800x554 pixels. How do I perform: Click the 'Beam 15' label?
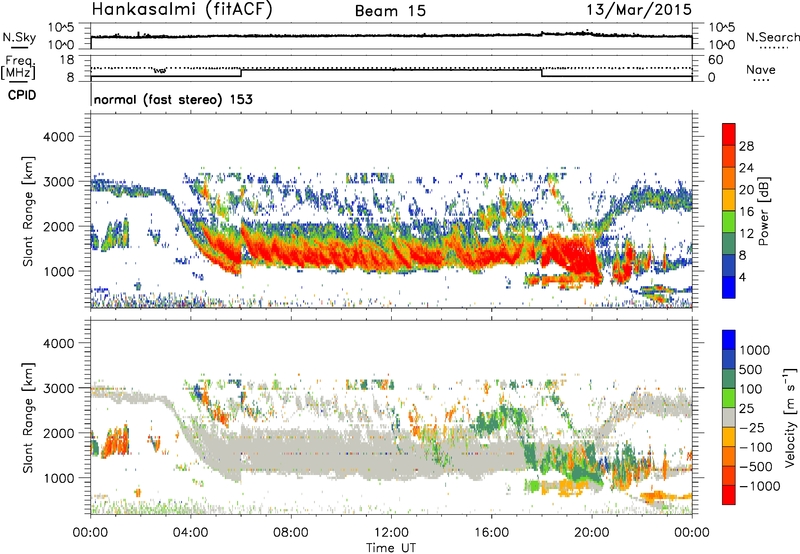point(390,11)
